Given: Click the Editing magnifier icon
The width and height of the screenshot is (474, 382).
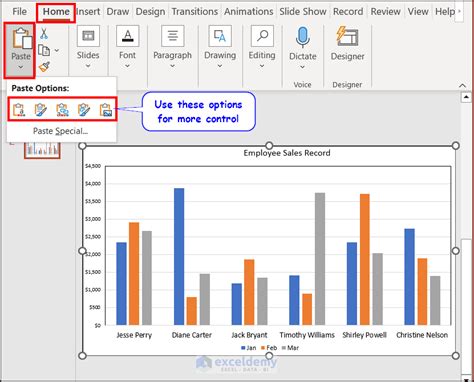Looking at the screenshot, I should tap(262, 36).
